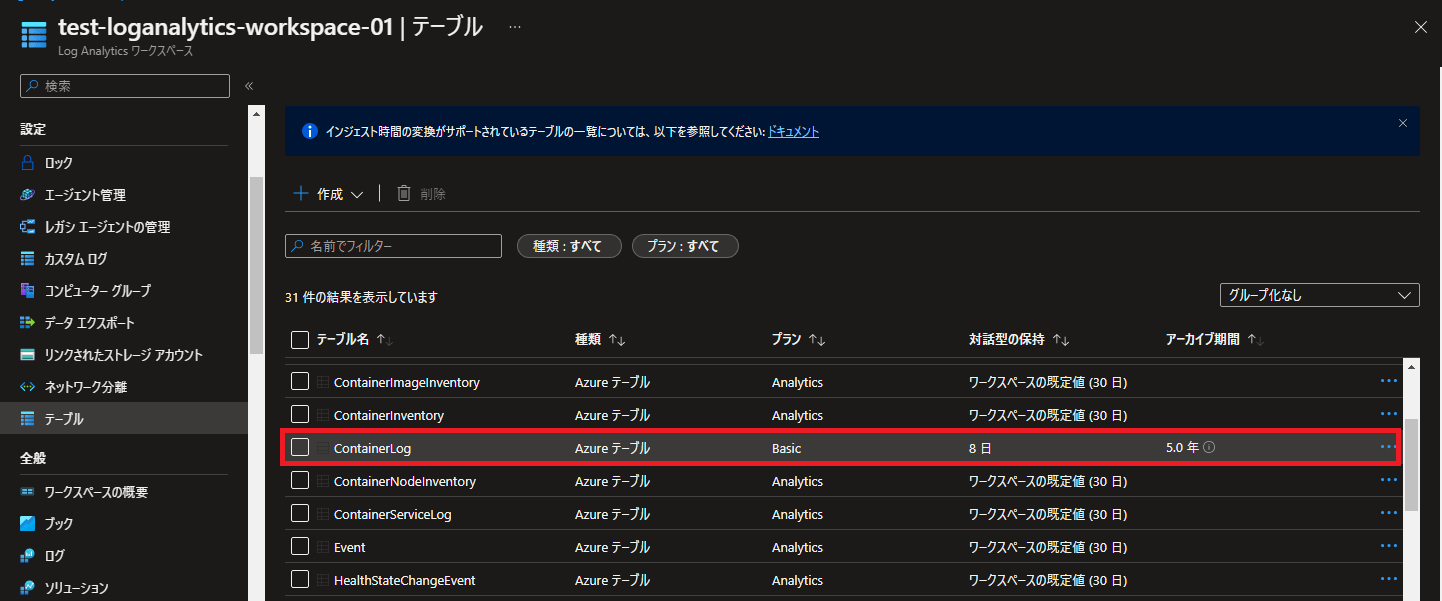Dismiss the info banner
The height and width of the screenshot is (601, 1442).
coord(1402,123)
